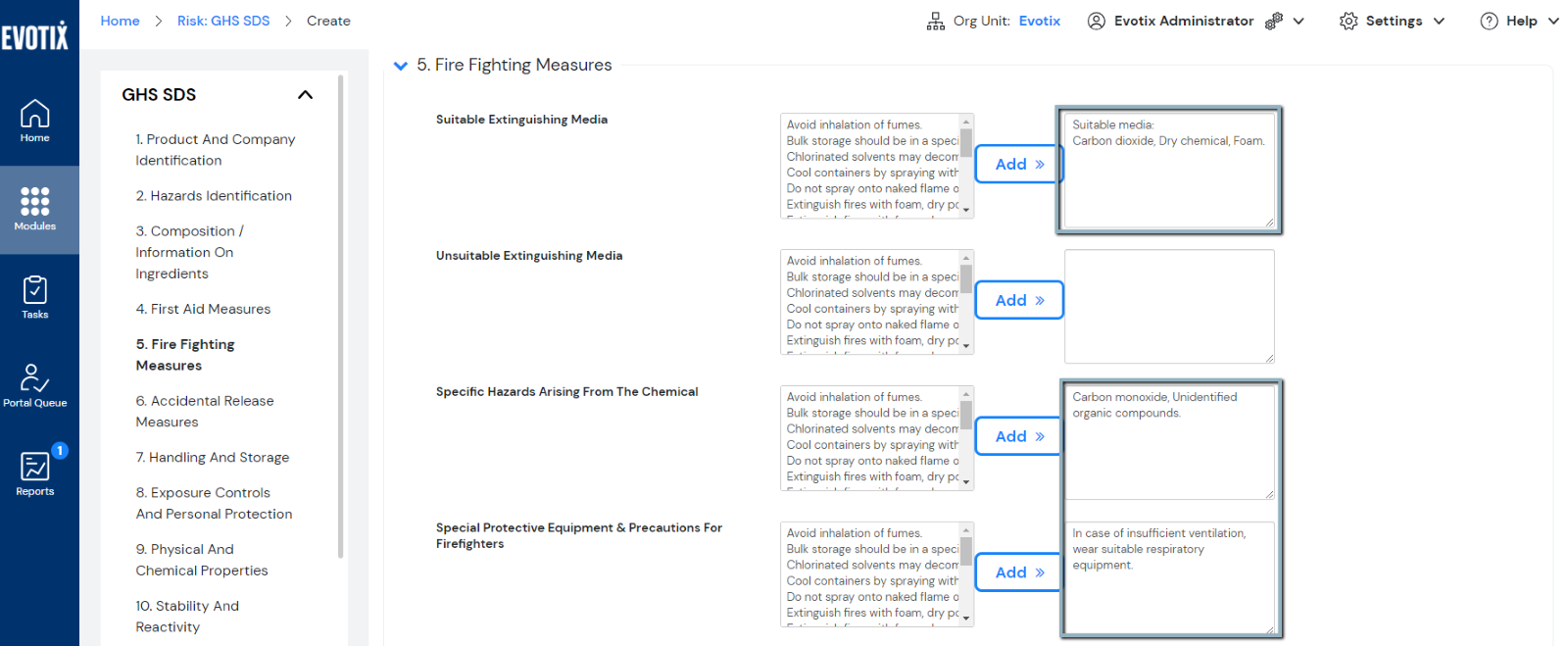Open 2. Hazards Identification section
This screenshot has width=1568, height=646.
214,196
